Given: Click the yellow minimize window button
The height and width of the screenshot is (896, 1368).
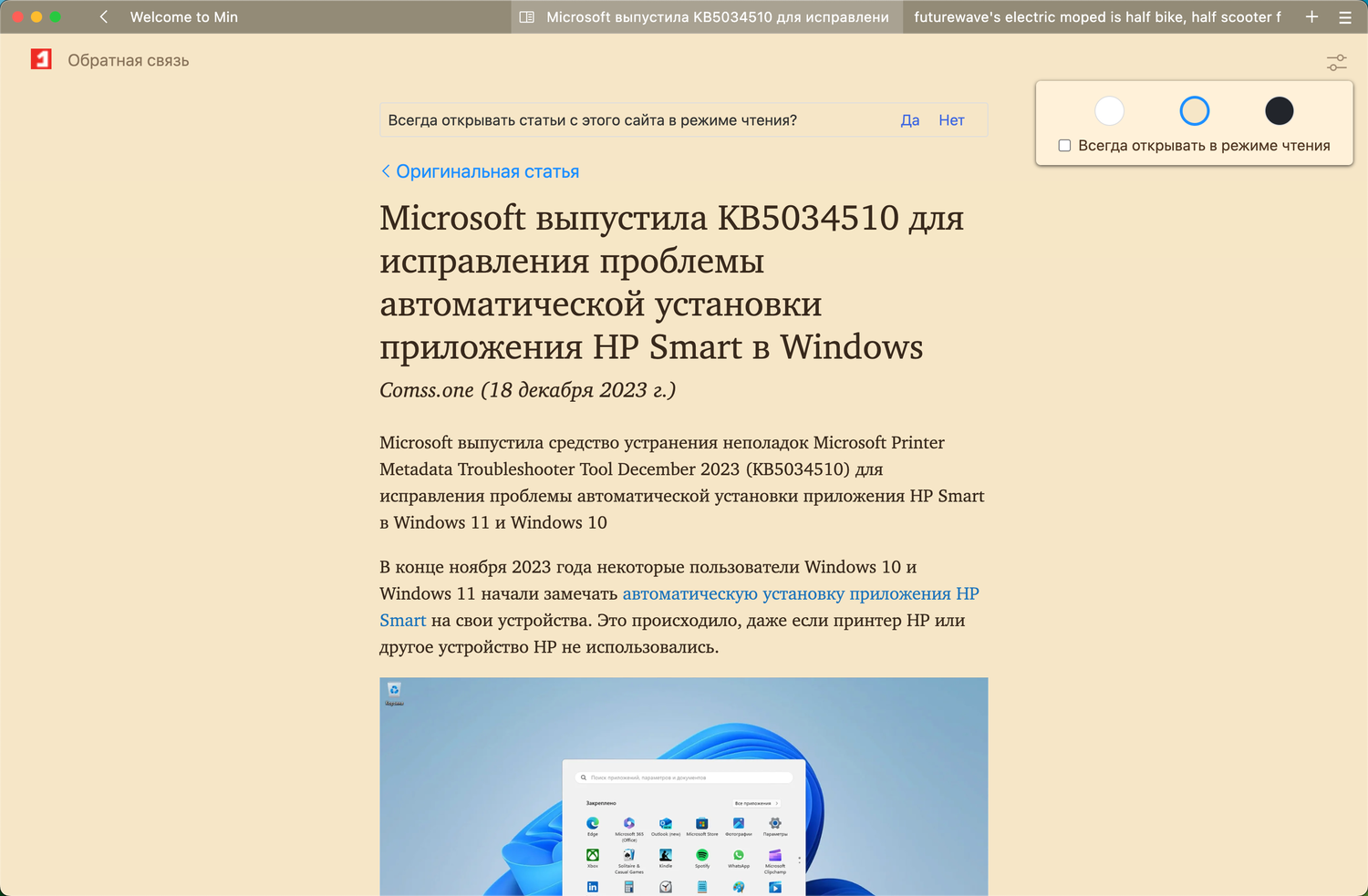Looking at the screenshot, I should (36, 16).
